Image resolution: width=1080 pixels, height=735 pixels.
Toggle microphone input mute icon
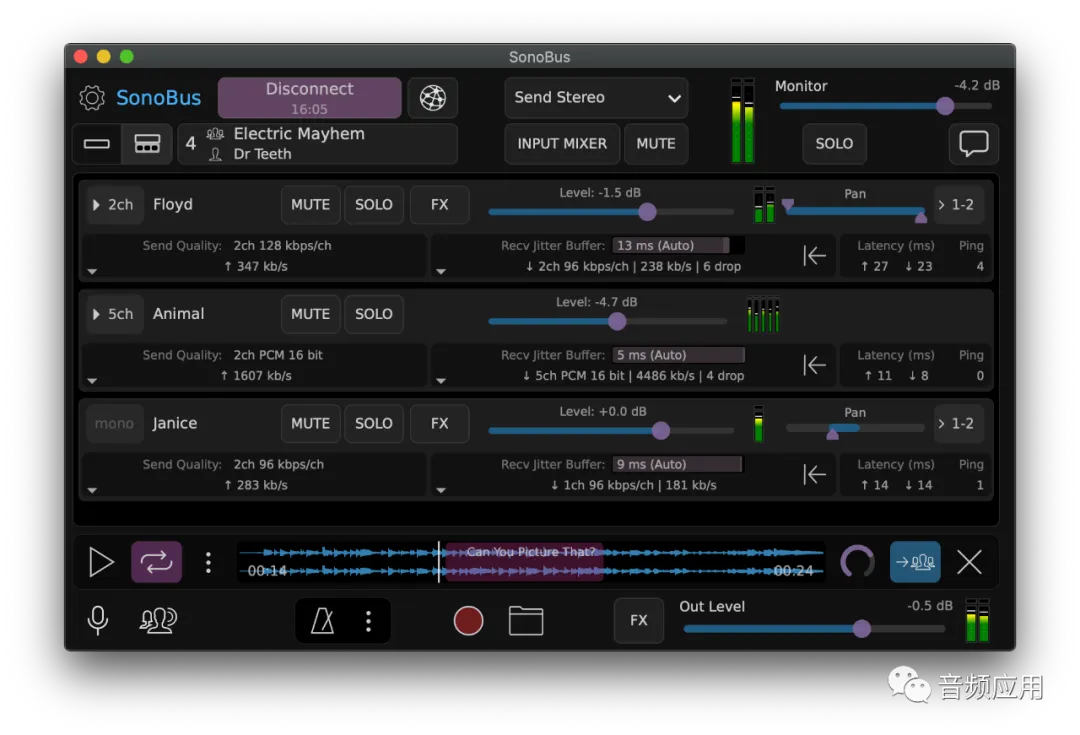pyautogui.click(x=98, y=620)
